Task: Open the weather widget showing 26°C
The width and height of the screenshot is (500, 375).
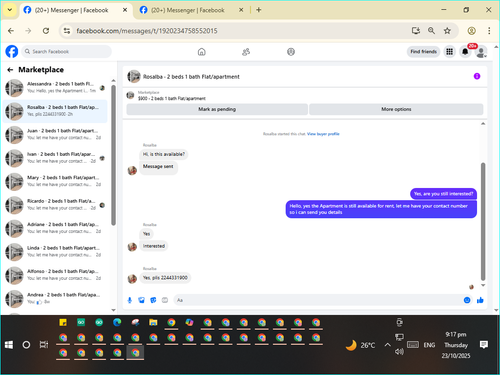Action: (x=360, y=345)
